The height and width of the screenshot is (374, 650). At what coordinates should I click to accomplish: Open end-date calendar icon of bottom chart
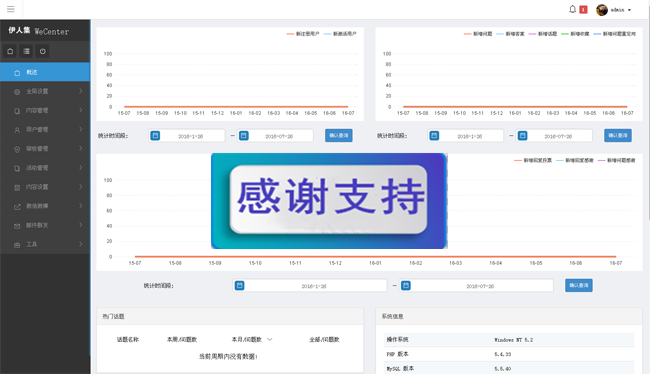pyautogui.click(x=406, y=285)
